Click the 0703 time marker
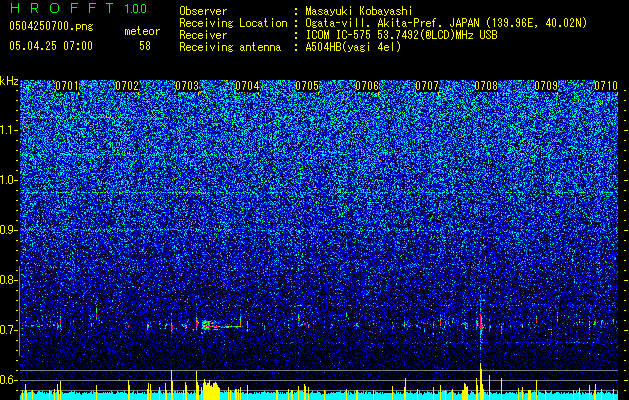The width and height of the screenshot is (629, 400). 187,86
